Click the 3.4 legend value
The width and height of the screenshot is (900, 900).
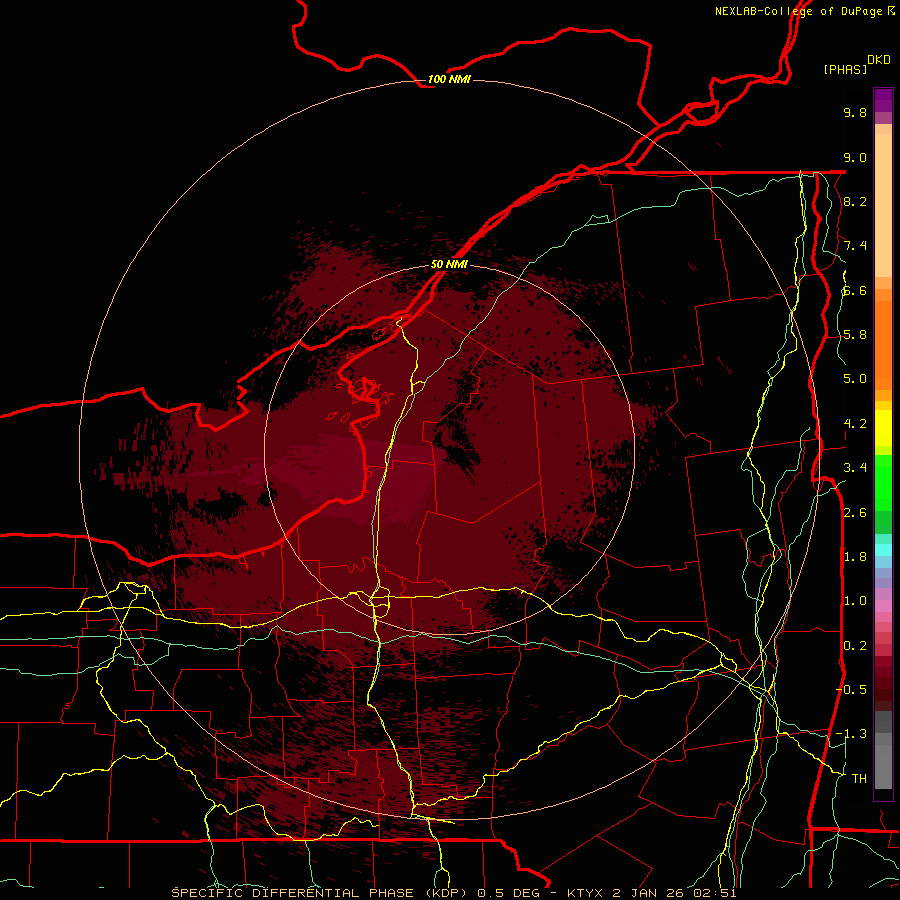tap(855, 468)
